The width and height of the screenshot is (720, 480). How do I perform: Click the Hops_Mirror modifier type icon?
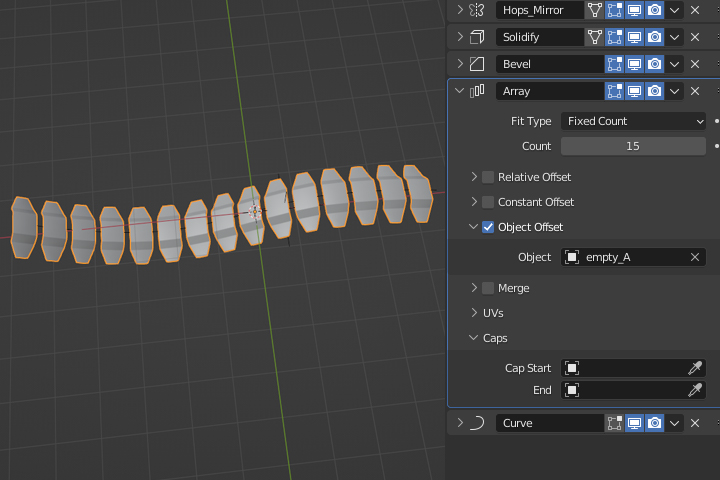pyautogui.click(x=477, y=10)
